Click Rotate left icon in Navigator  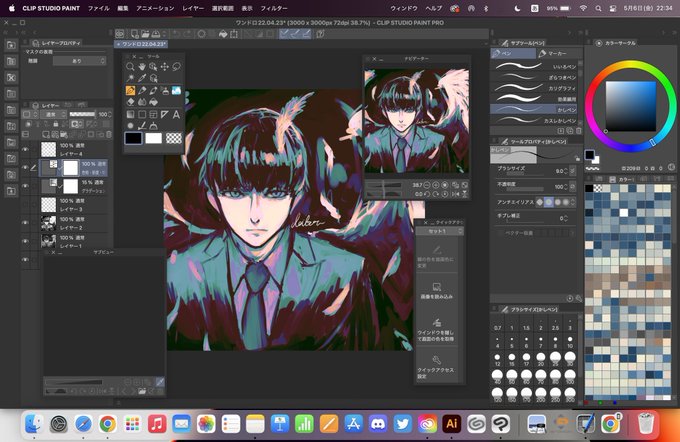[427, 194]
